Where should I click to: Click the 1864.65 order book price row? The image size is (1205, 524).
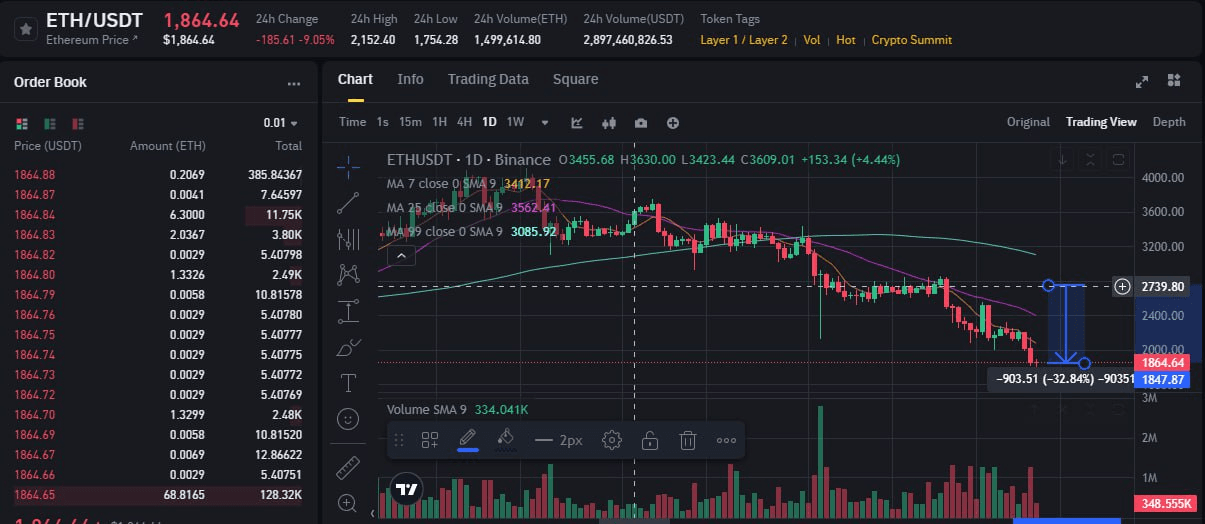click(x=158, y=495)
